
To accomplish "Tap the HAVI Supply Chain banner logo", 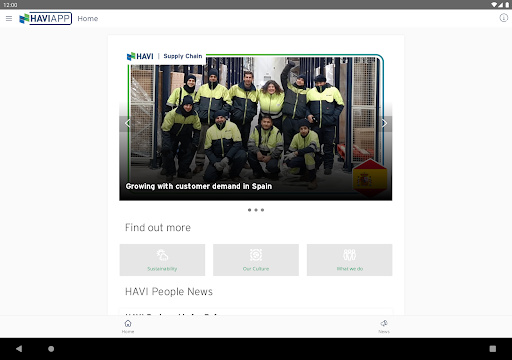I will 164,56.
